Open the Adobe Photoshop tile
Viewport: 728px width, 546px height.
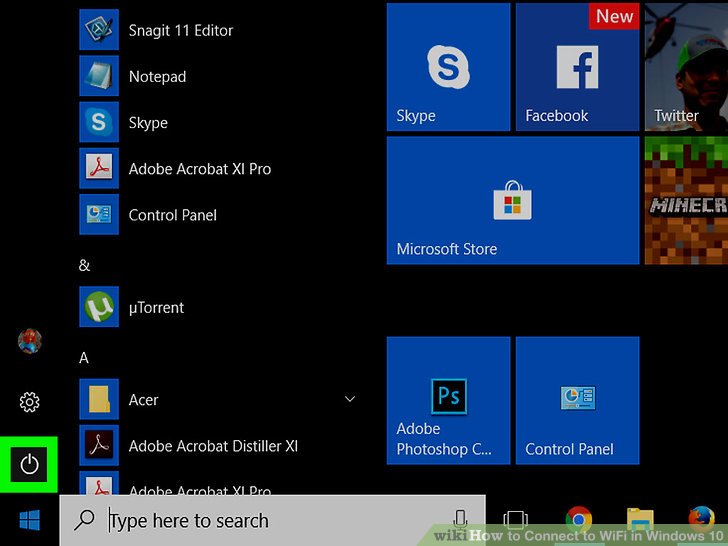(x=448, y=401)
